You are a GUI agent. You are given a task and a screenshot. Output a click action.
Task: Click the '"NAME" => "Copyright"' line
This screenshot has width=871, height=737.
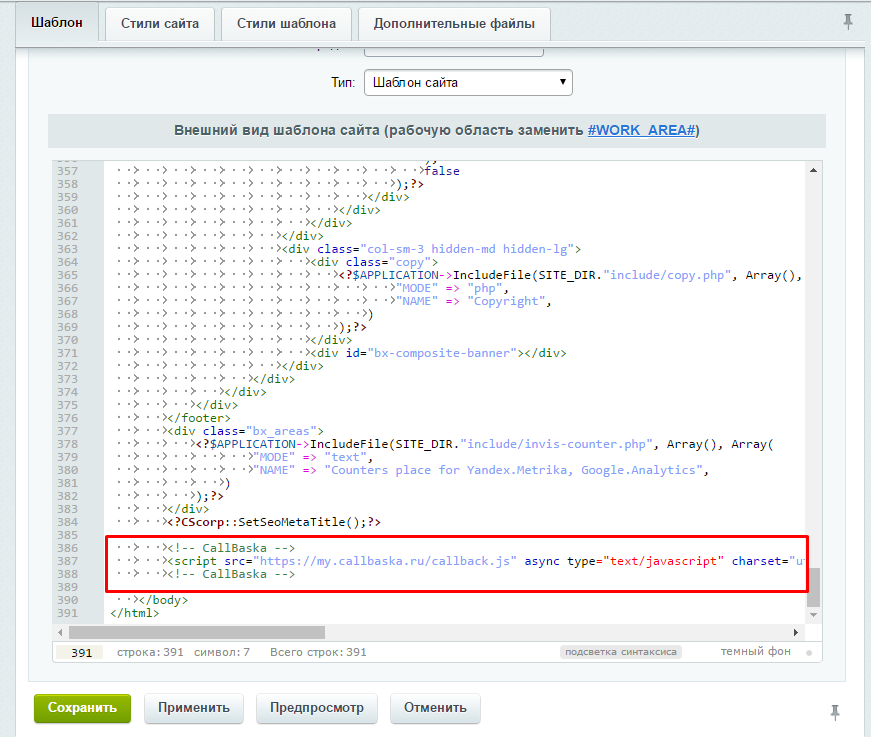tap(473, 302)
